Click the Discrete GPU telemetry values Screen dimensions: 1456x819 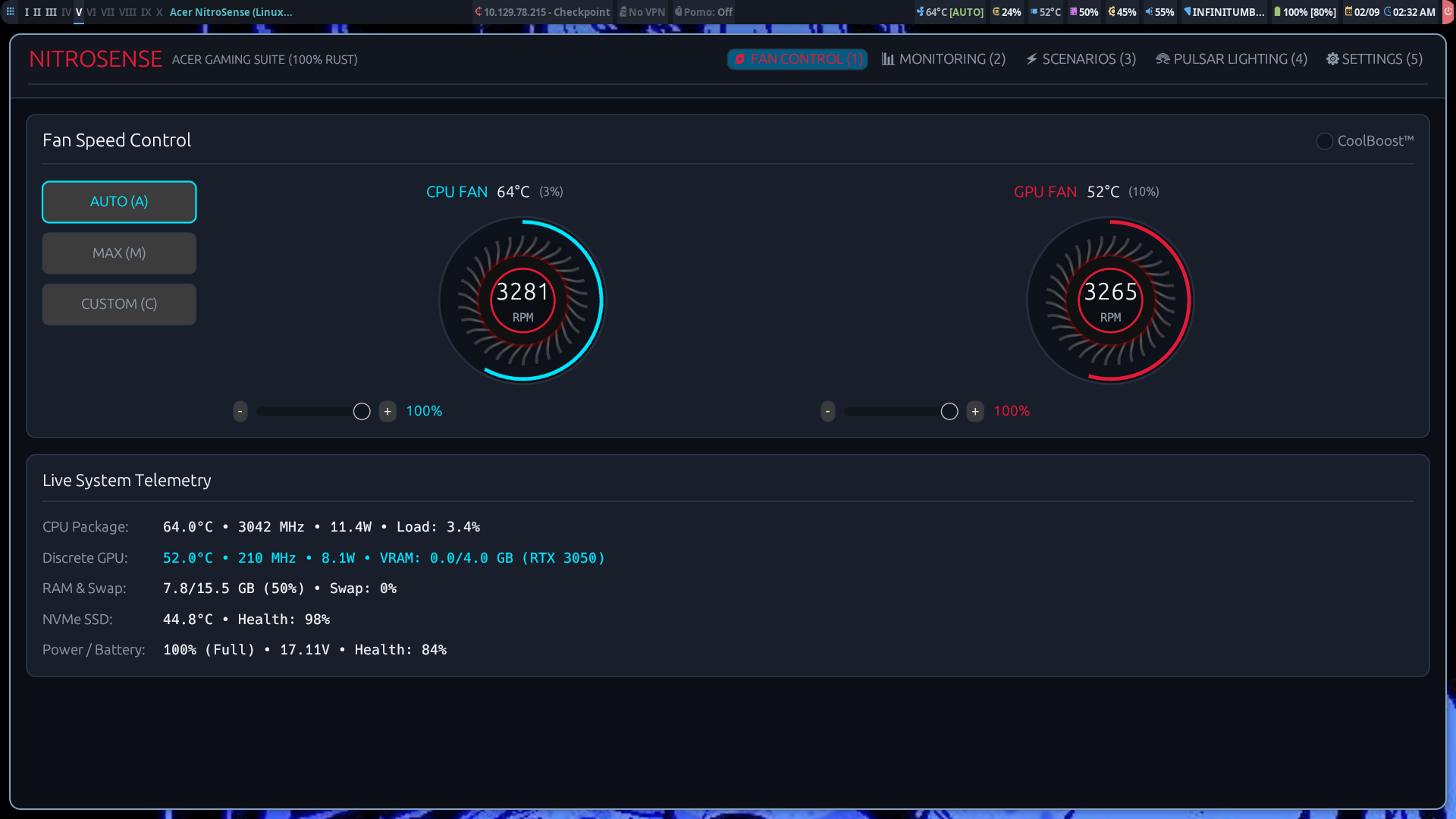coord(384,558)
